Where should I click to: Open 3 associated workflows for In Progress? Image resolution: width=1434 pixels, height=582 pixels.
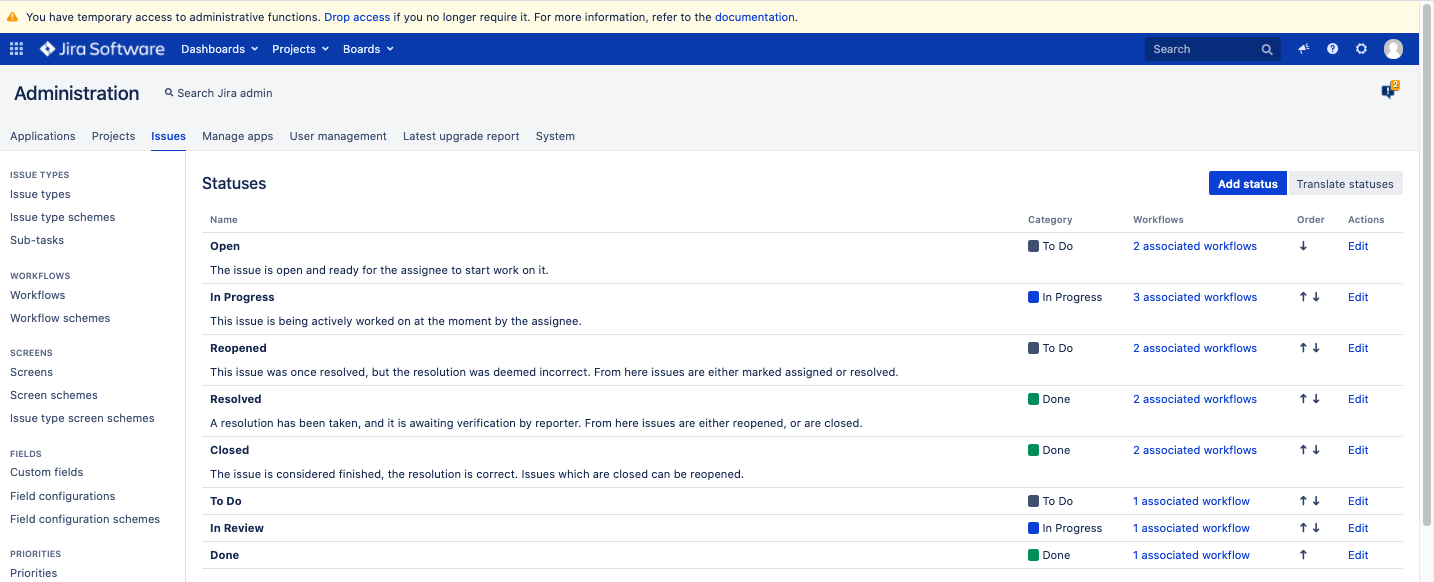tap(1194, 297)
